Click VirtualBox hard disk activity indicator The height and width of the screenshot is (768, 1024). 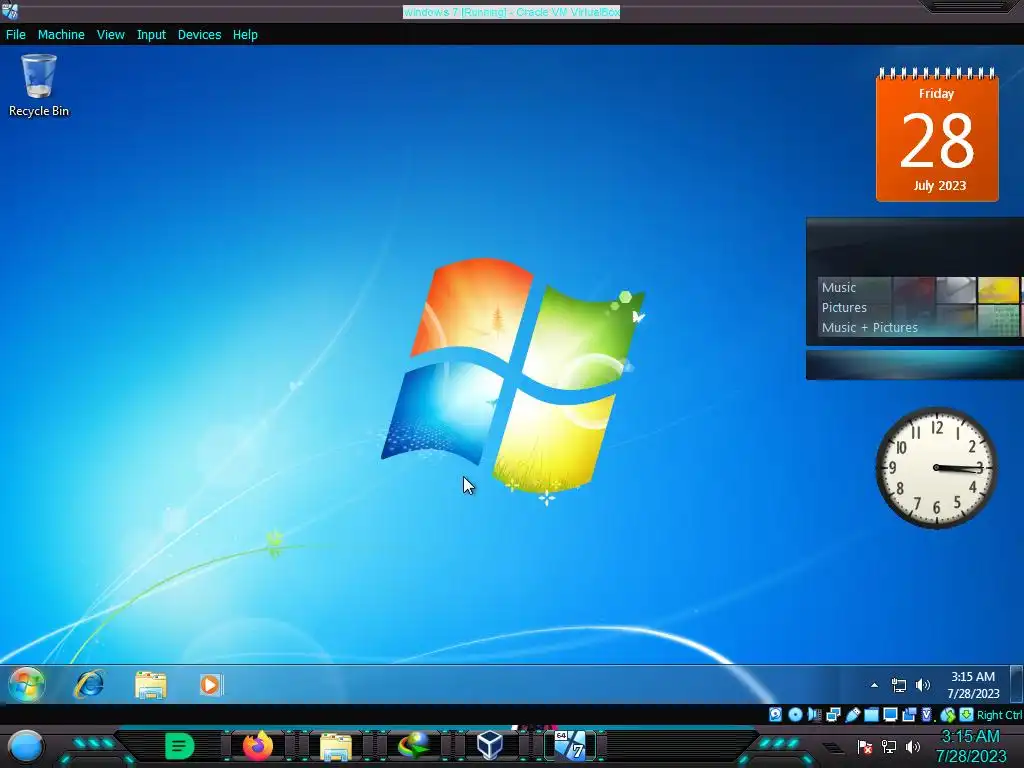point(775,714)
